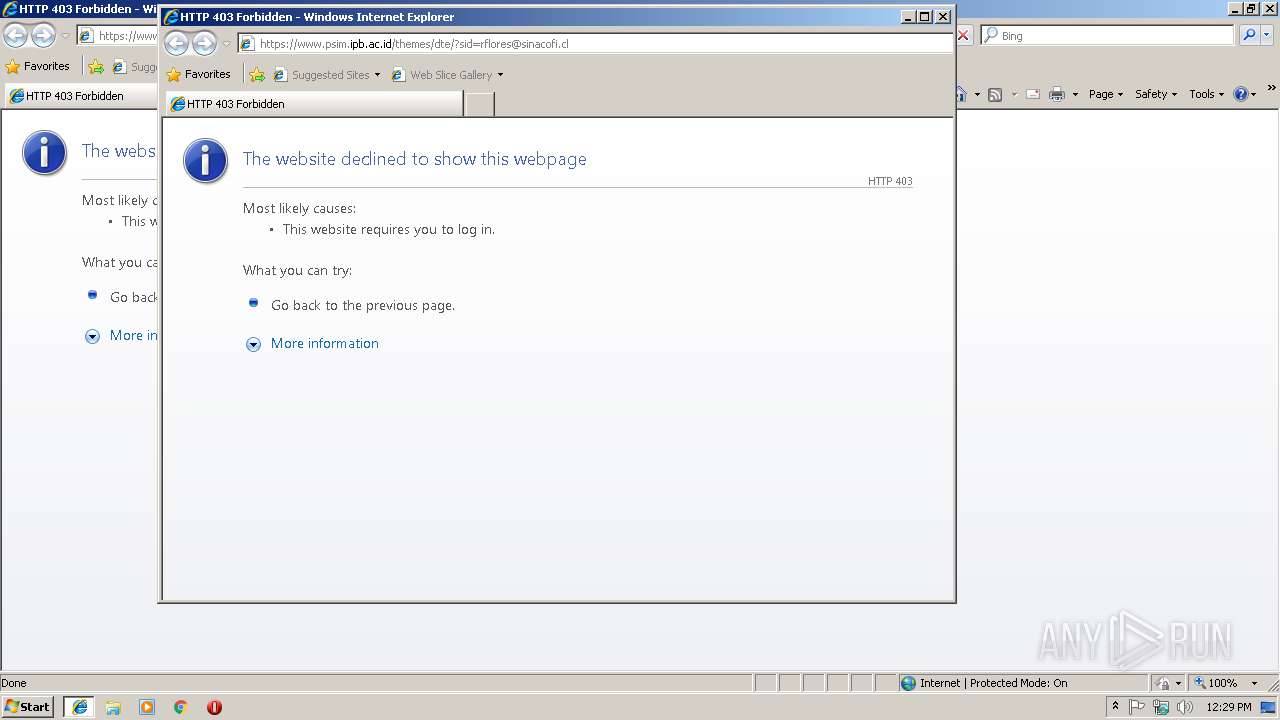Open search provider dropdown arrow
The width and height of the screenshot is (1280, 720).
[x=1268, y=35]
